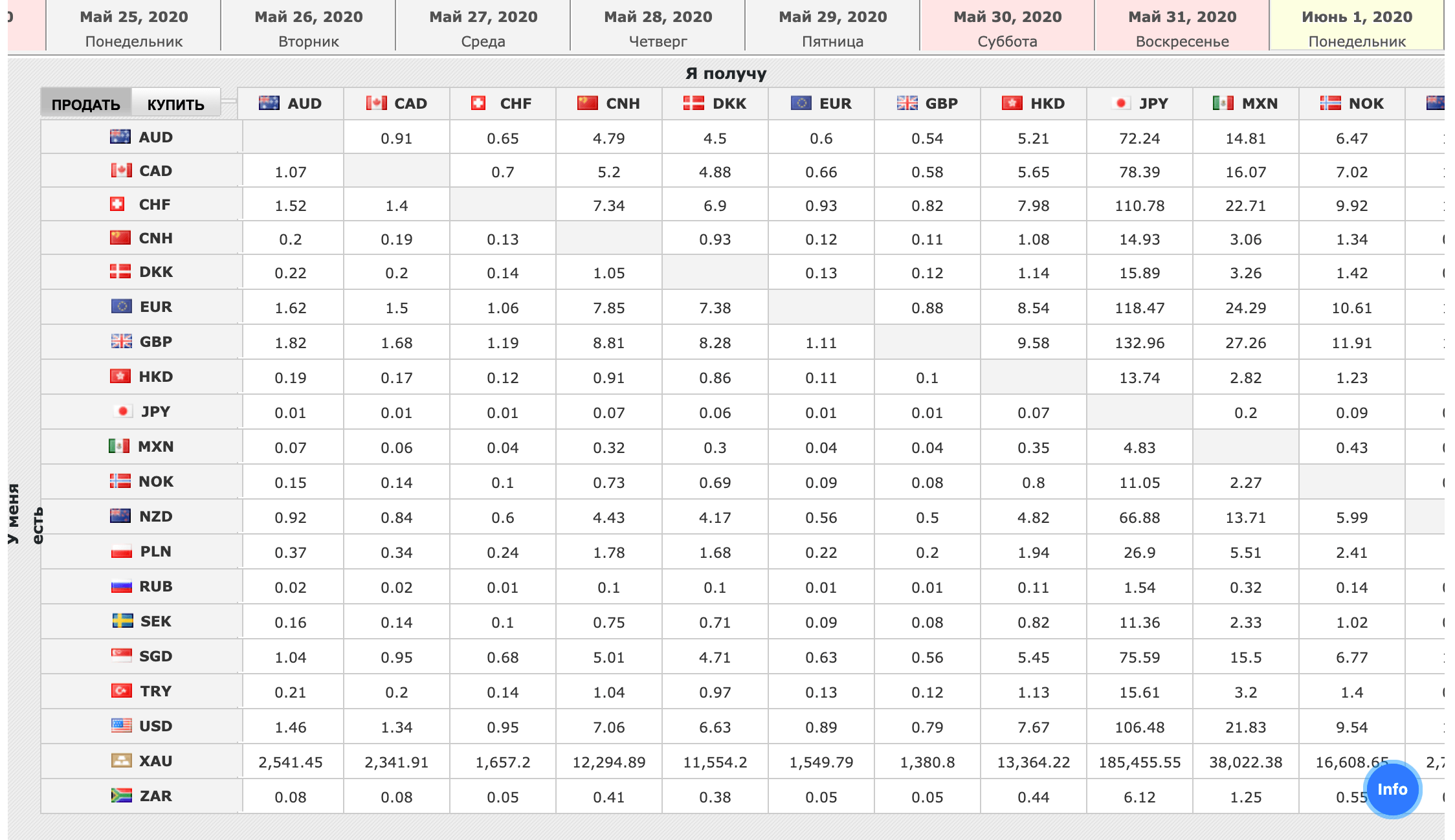This screenshot has width=1455, height=840.
Task: Click the Hong Kong flag in HKD header
Action: click(x=1012, y=103)
